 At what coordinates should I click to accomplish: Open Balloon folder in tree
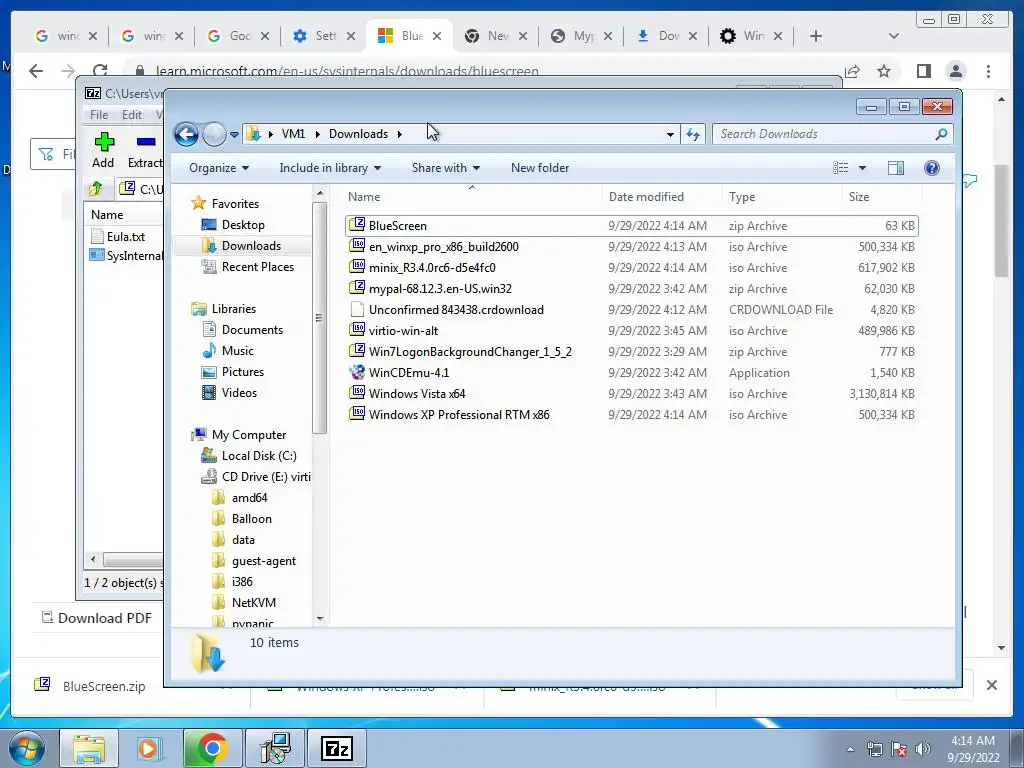pyautogui.click(x=251, y=519)
